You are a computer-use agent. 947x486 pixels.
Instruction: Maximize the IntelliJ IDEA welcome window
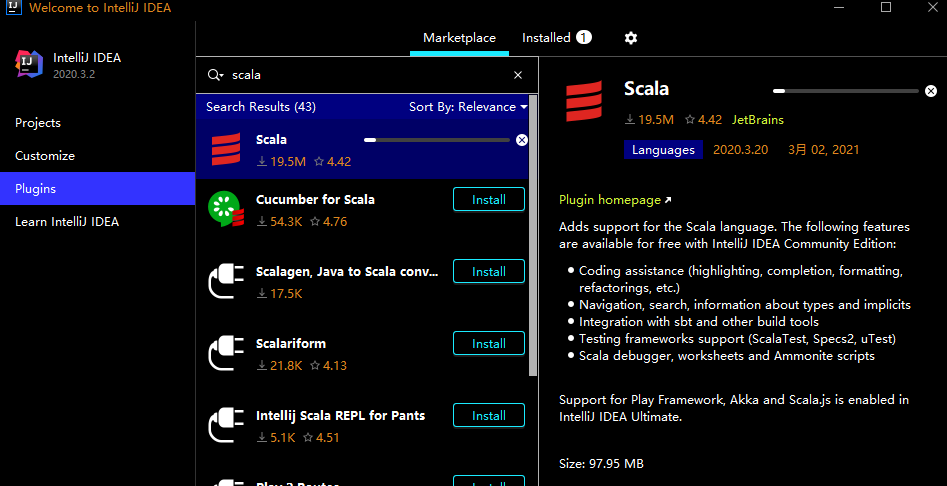885,7
